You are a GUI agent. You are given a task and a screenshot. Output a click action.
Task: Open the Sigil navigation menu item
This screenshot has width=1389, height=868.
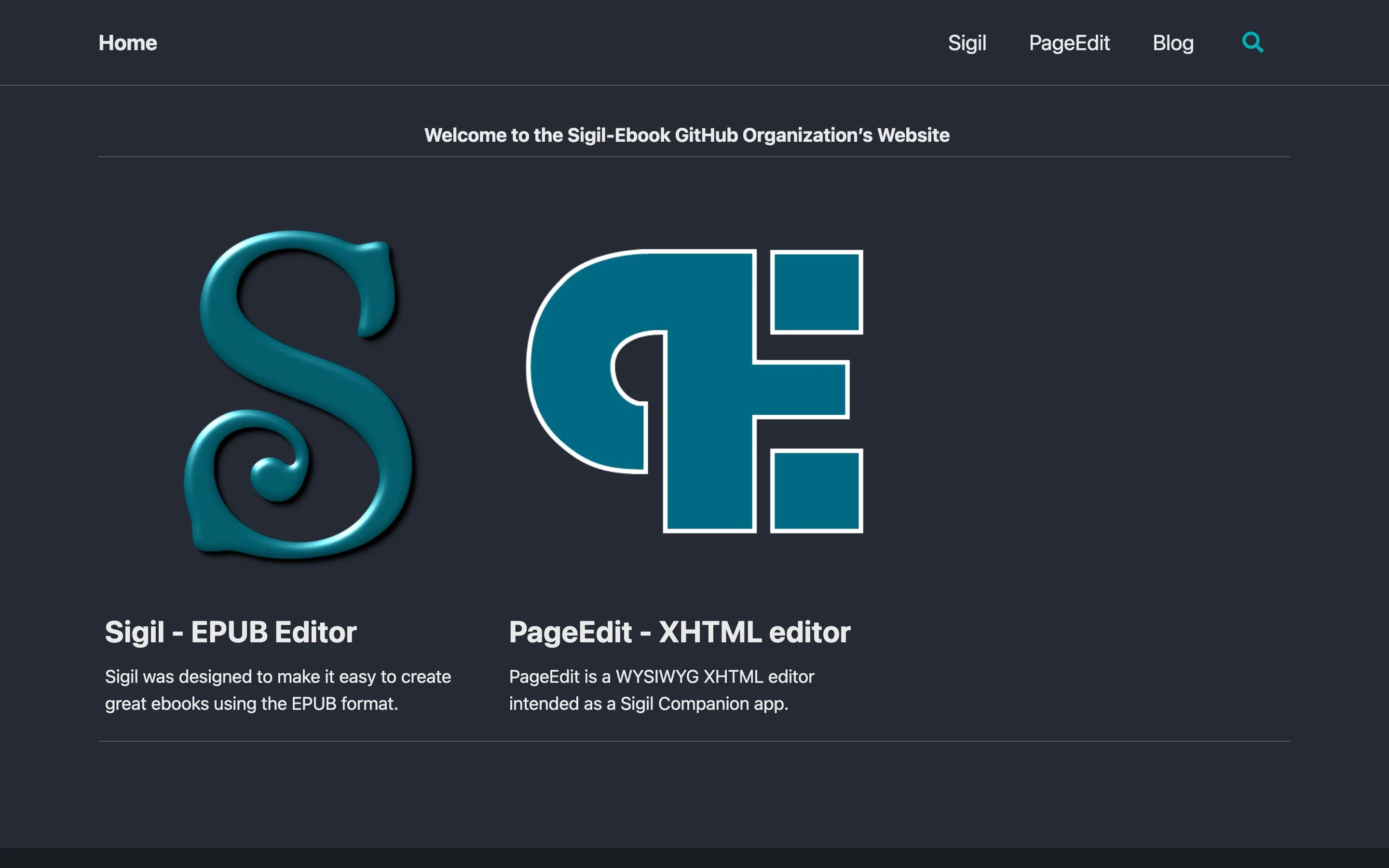(967, 43)
